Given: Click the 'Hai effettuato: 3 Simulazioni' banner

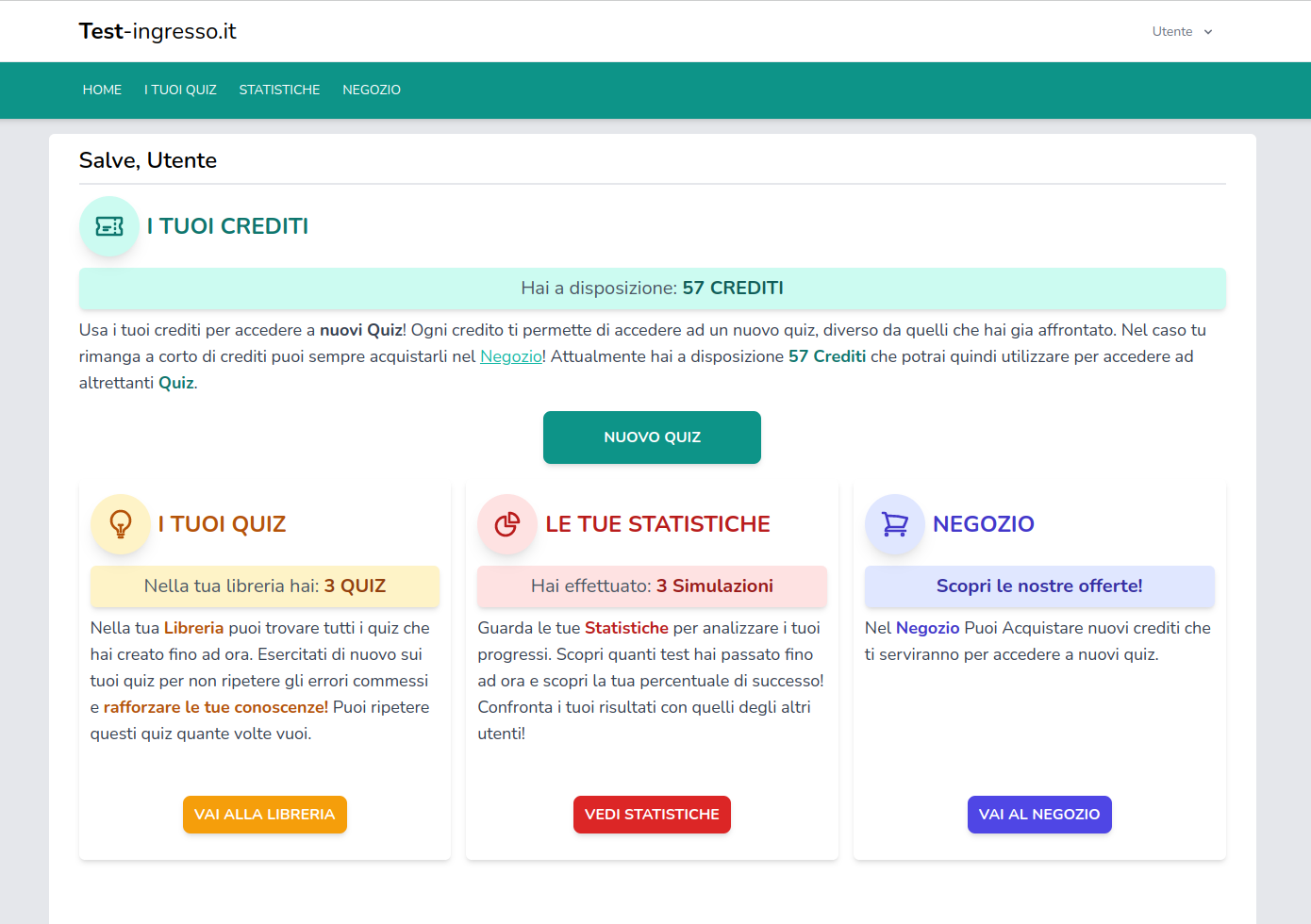Looking at the screenshot, I should [652, 586].
